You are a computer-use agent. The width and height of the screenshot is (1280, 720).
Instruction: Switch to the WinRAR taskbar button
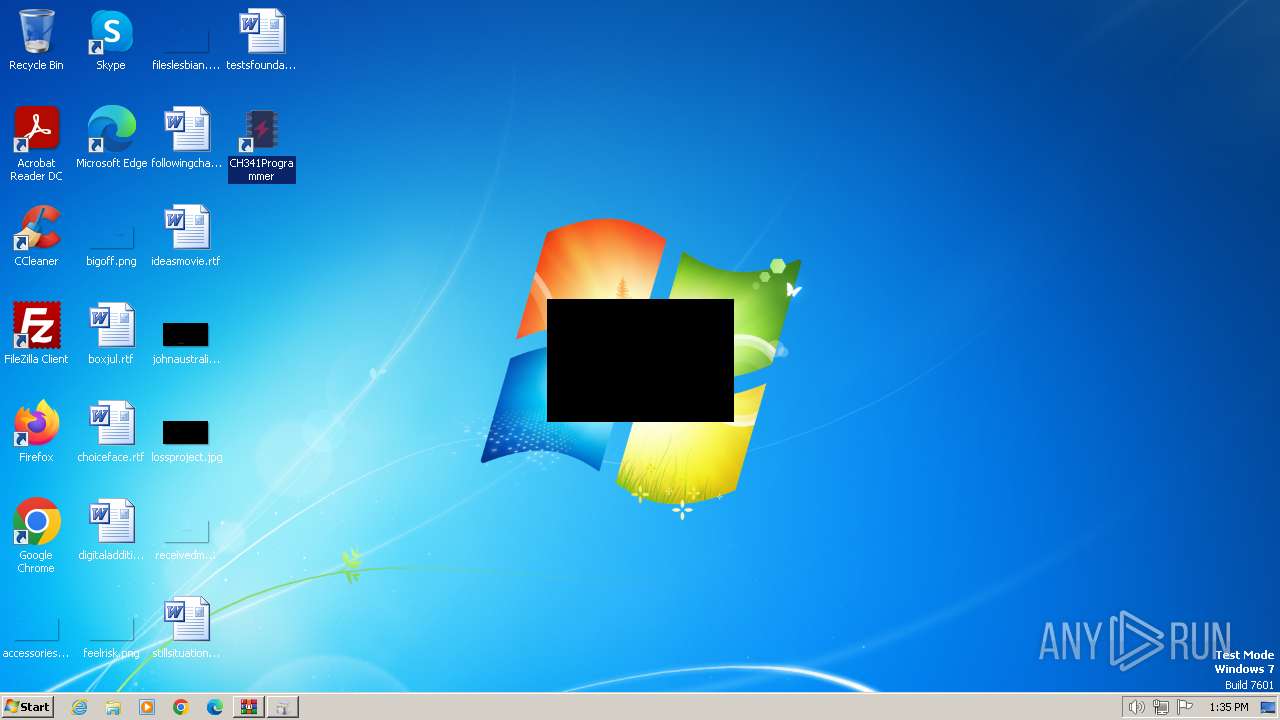tap(248, 707)
